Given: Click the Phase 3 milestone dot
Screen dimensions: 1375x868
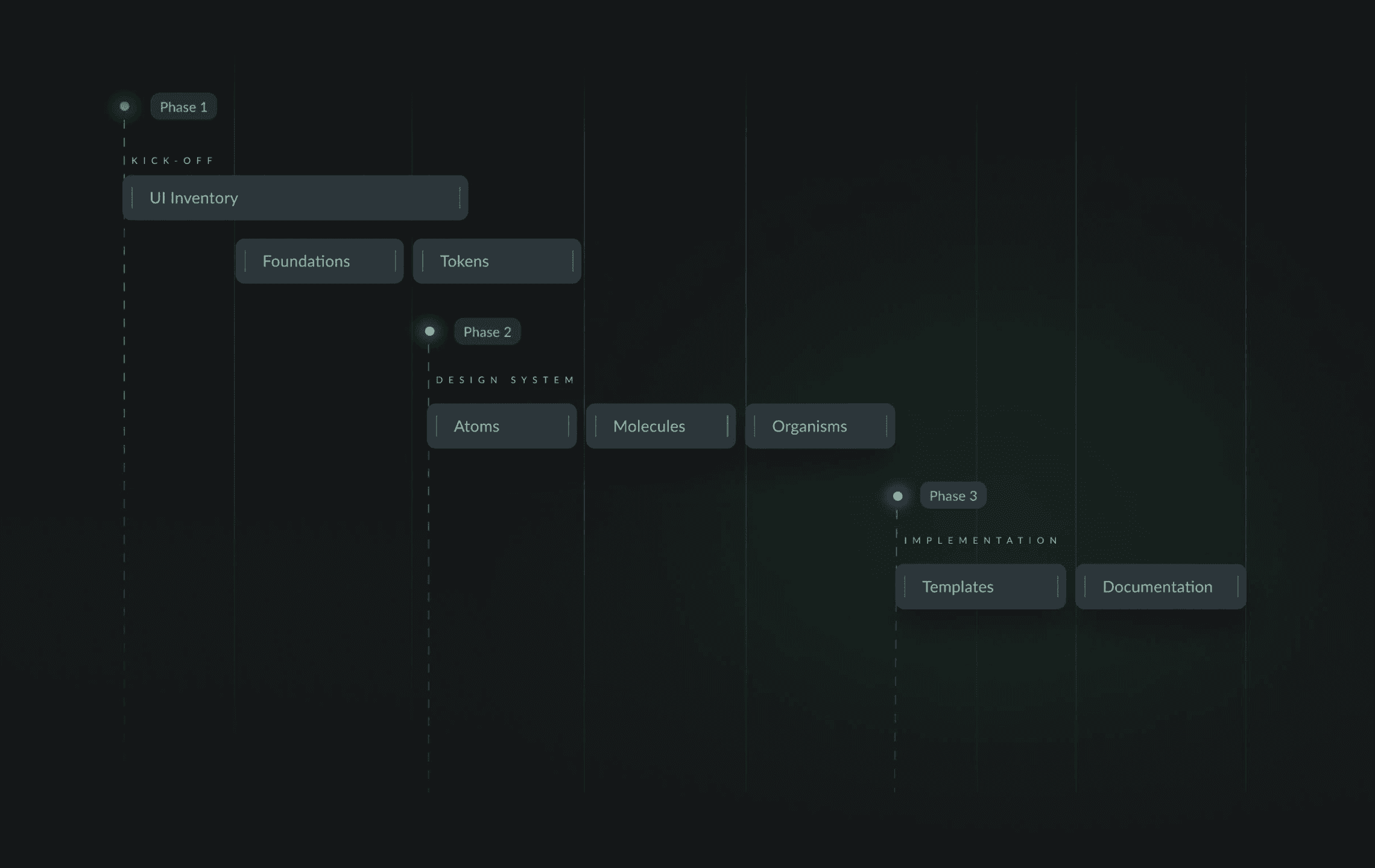Looking at the screenshot, I should click(897, 496).
